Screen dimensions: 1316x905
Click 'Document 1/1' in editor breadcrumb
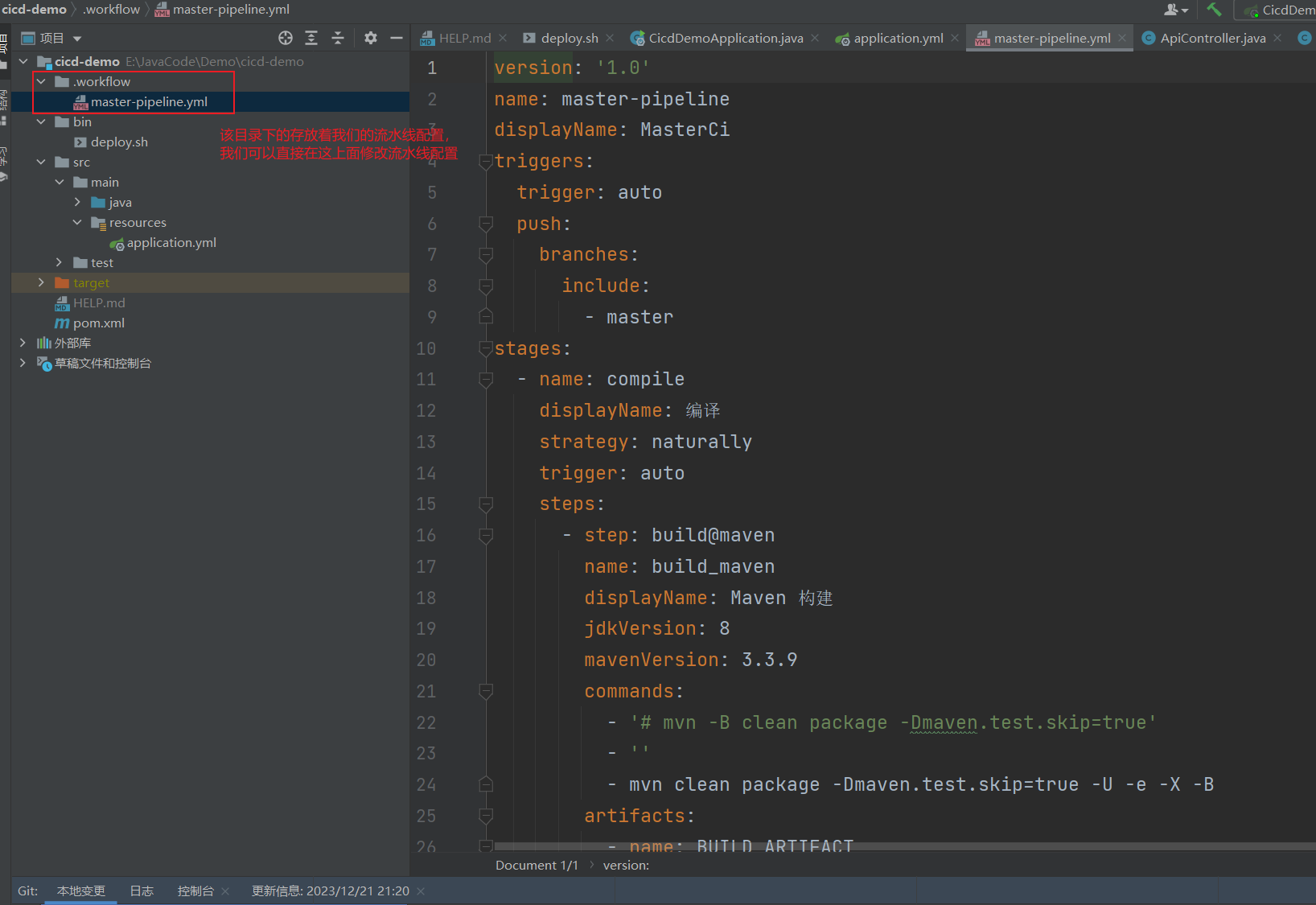[x=537, y=865]
